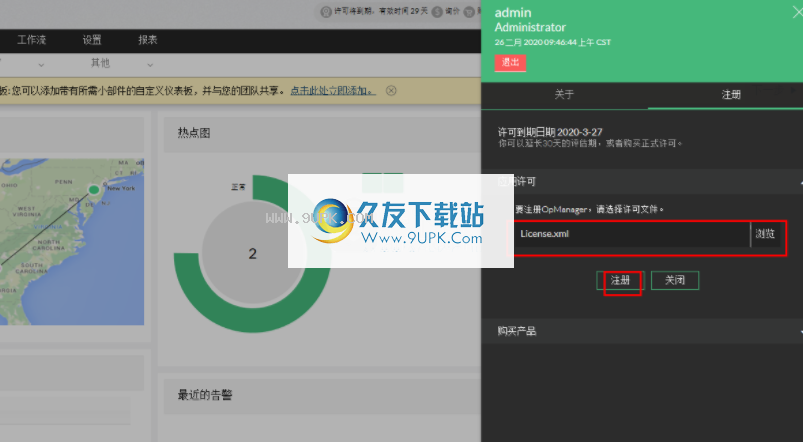Screen dimensions: 803x442
Task: Click the admin user name heading
Action: coord(513,13)
